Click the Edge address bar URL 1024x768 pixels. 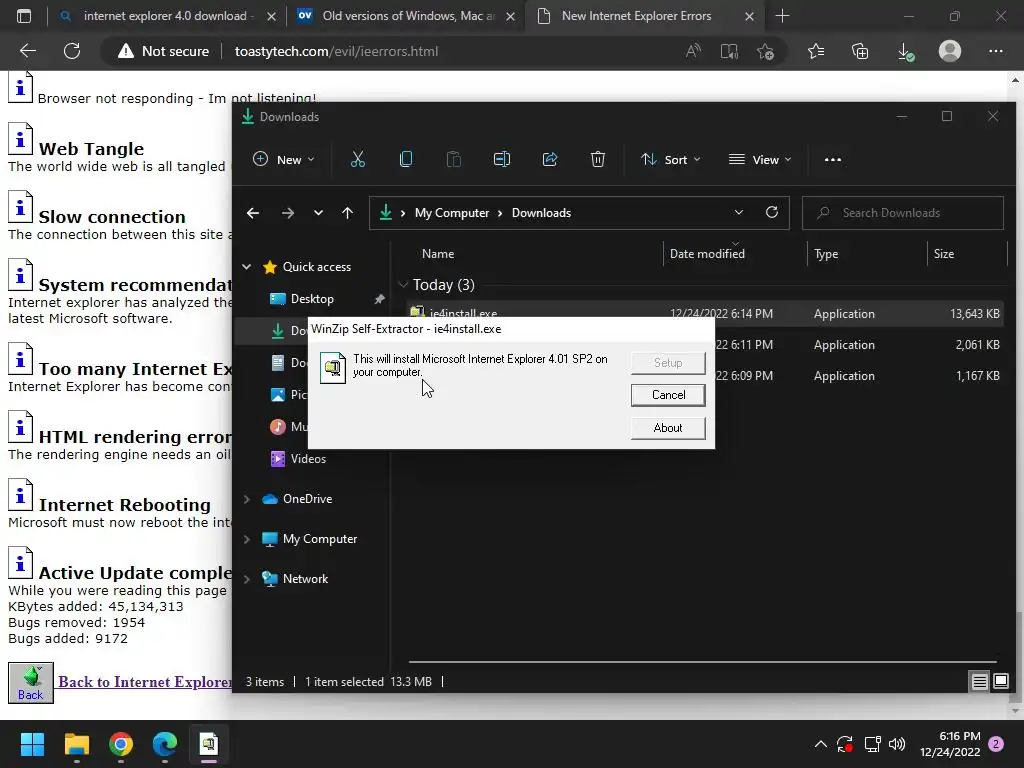(x=336, y=51)
